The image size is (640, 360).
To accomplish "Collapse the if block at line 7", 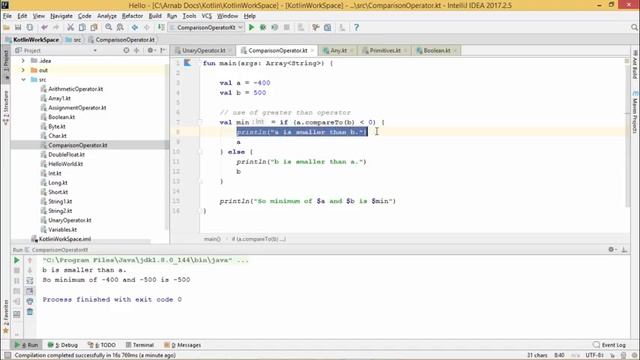I will tap(200, 122).
